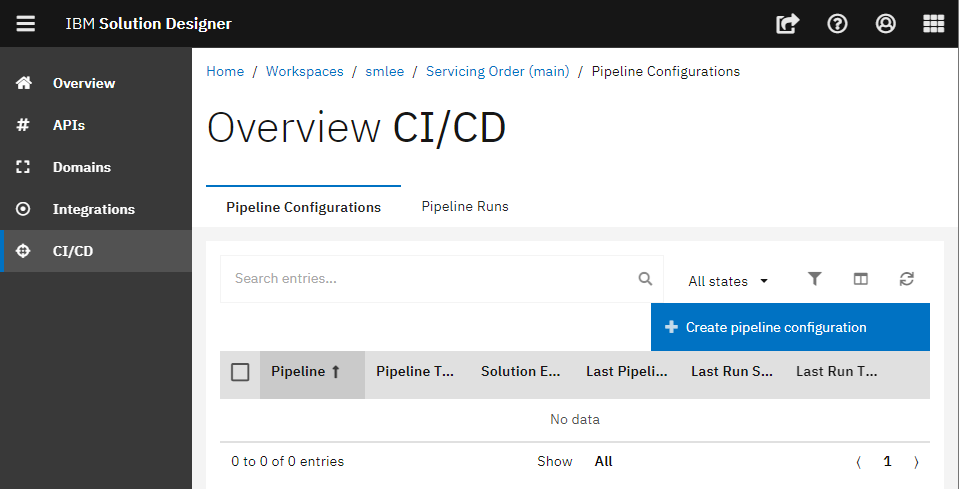Viewport: 959px width, 489px height.
Task: Click the search magnifier icon
Action: (x=645, y=279)
